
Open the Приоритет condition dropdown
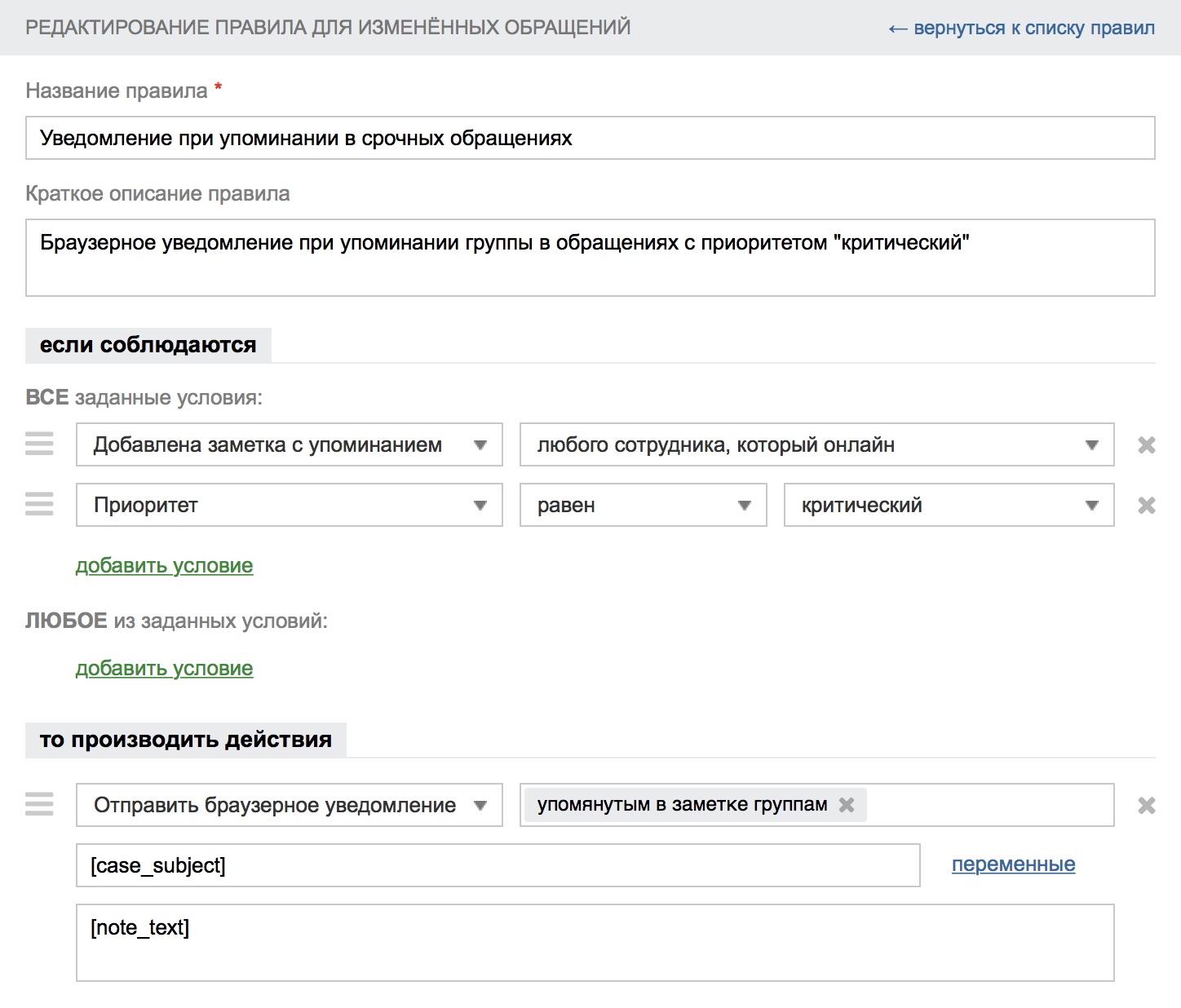point(290,505)
